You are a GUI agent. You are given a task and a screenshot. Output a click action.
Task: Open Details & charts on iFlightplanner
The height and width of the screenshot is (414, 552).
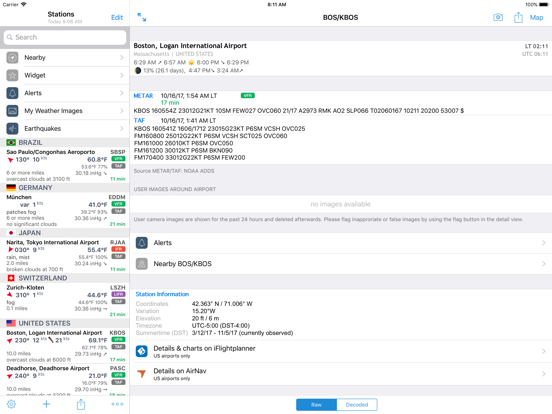click(x=341, y=351)
